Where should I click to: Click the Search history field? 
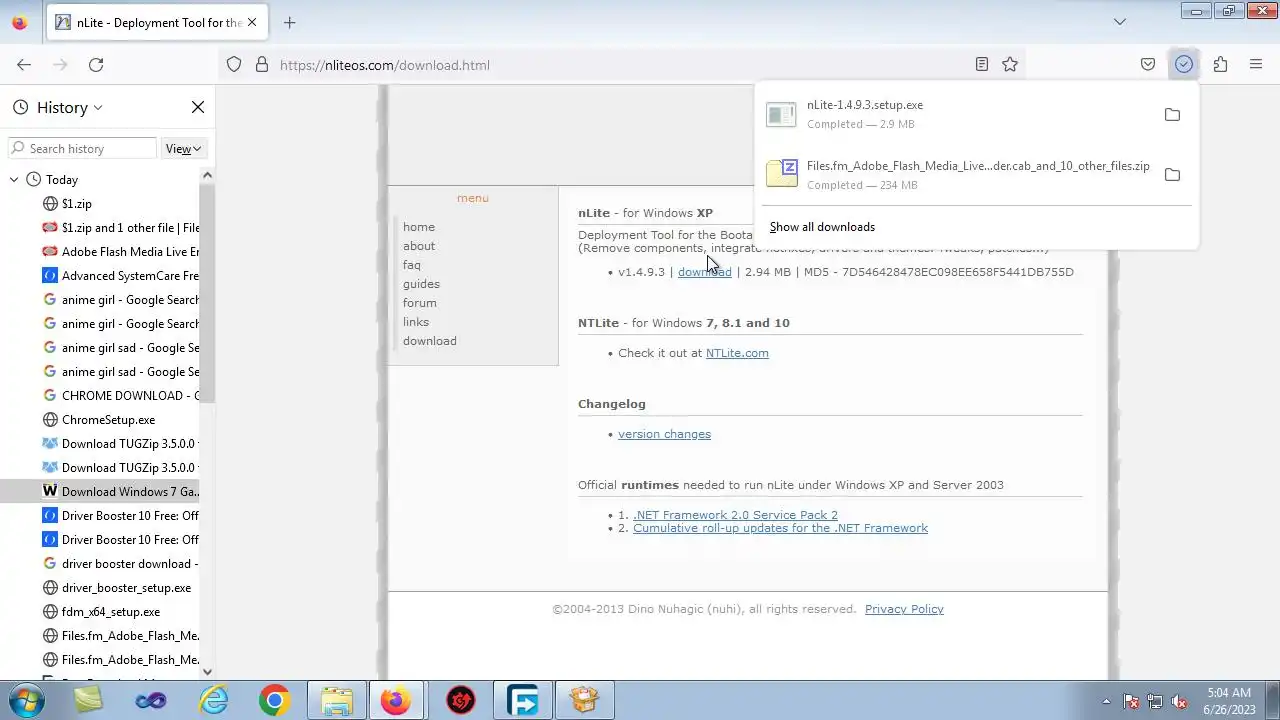pos(82,149)
